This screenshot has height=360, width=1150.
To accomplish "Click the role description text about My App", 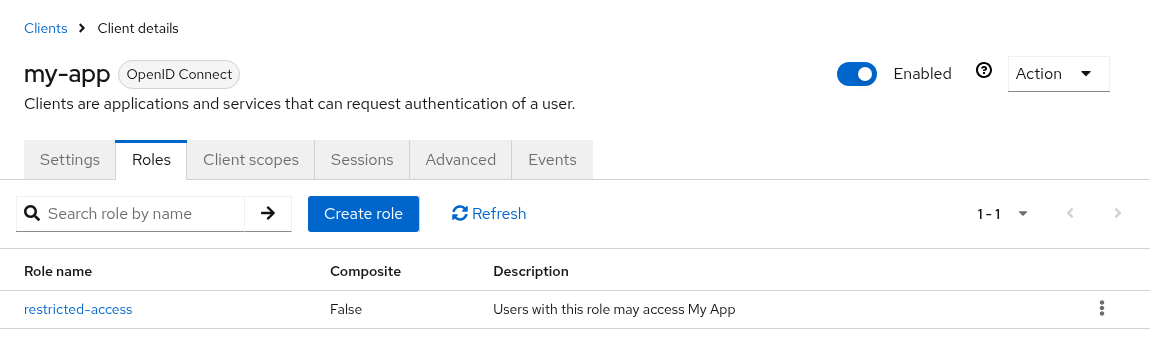I will pos(614,309).
